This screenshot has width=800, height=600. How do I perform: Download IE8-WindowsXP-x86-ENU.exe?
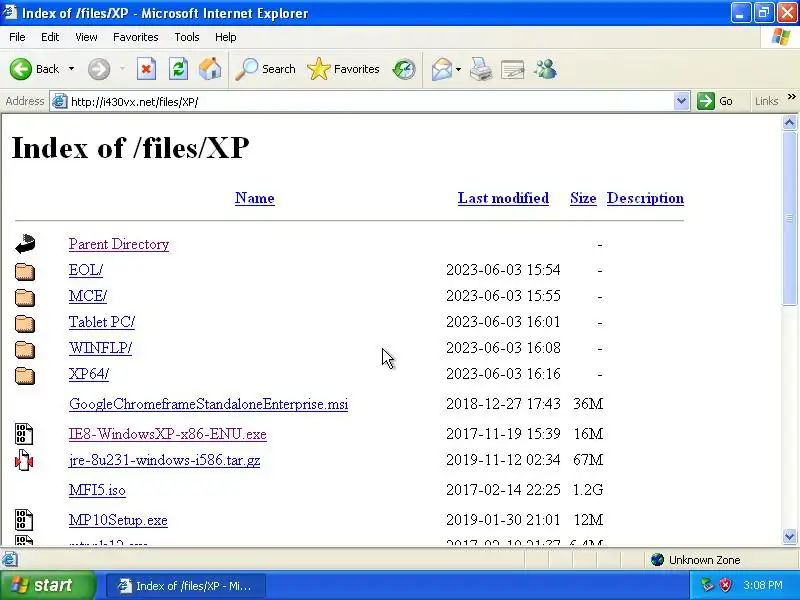(167, 434)
